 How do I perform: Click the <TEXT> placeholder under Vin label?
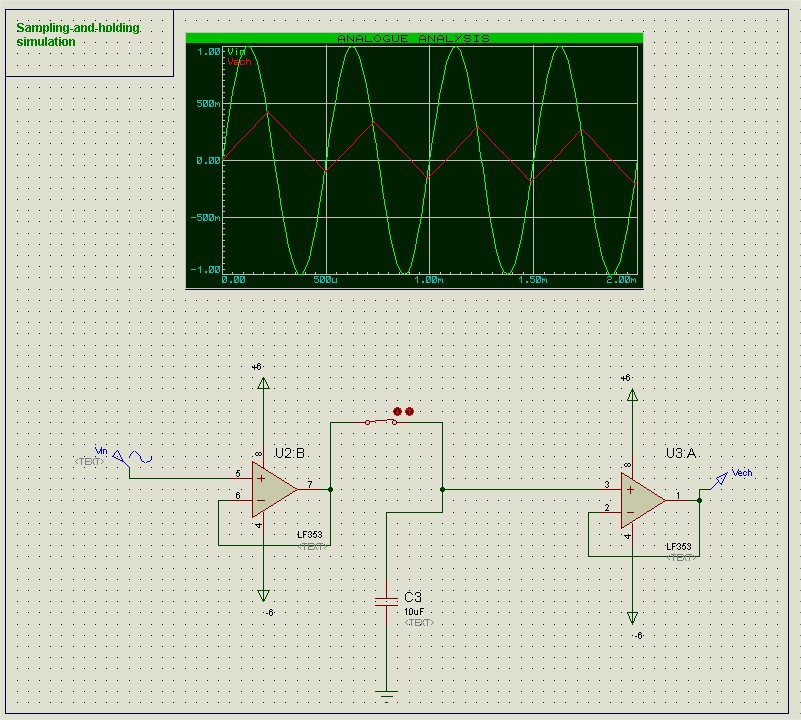(x=89, y=461)
